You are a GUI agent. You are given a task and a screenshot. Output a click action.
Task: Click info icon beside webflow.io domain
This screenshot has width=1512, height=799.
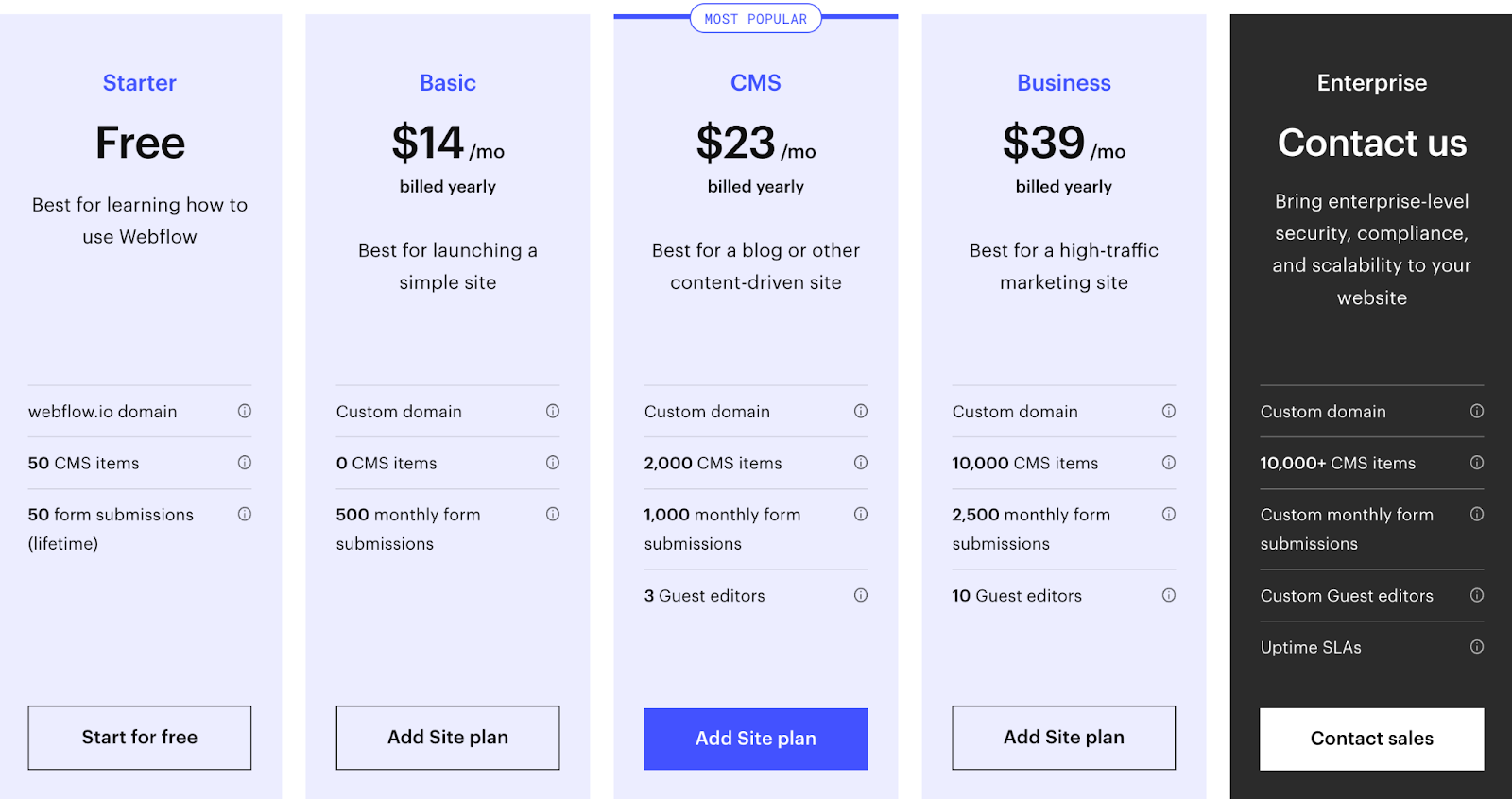[245, 411]
